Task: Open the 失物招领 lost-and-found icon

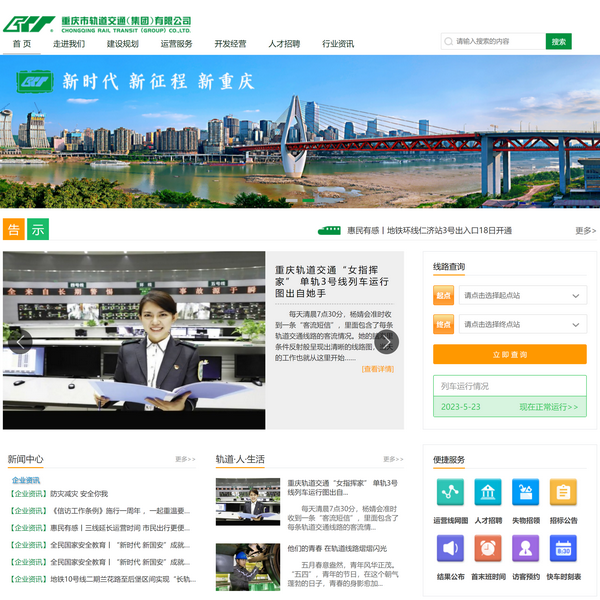Action: click(x=526, y=492)
